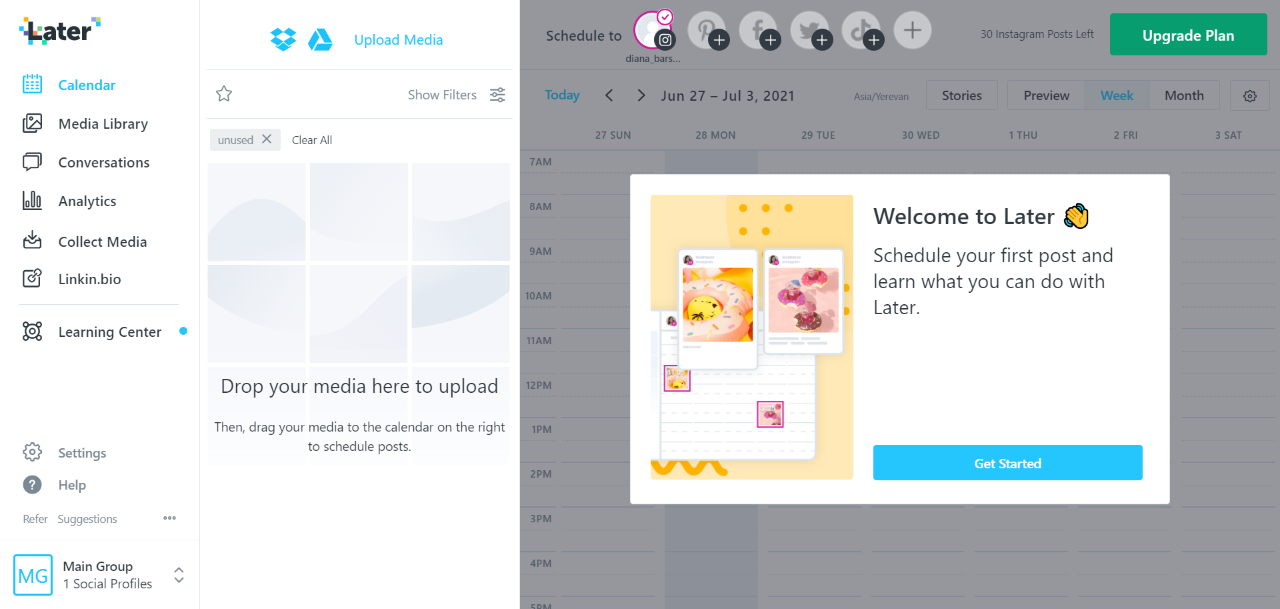Click the Upgrade Plan button
The width and height of the screenshot is (1280, 609).
(x=1188, y=35)
